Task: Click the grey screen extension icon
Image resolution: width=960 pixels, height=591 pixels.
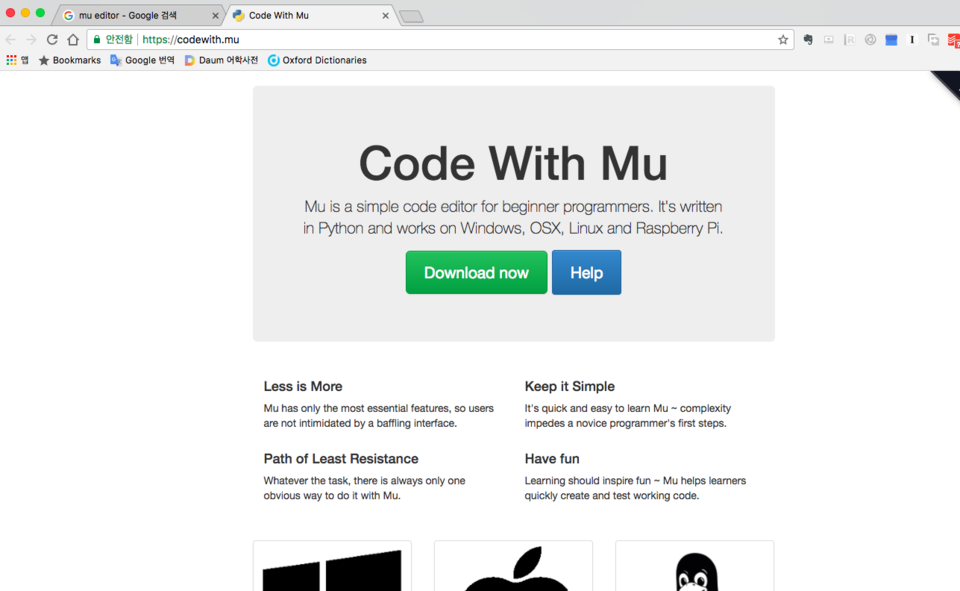Action: point(828,40)
